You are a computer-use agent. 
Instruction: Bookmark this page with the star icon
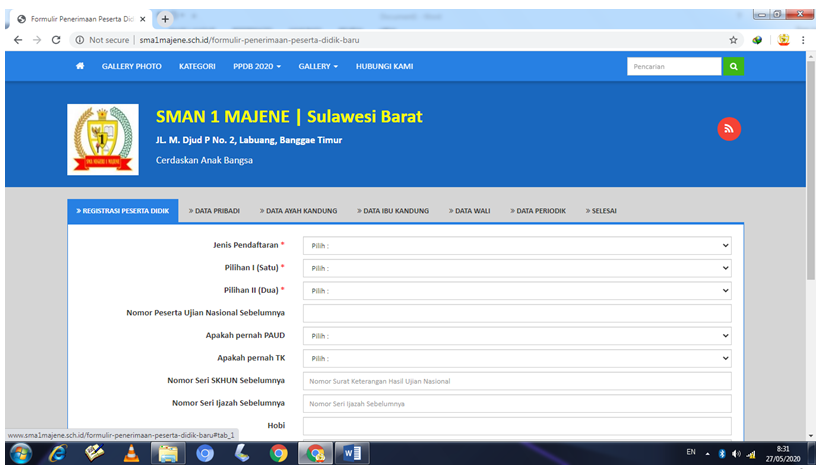(733, 40)
